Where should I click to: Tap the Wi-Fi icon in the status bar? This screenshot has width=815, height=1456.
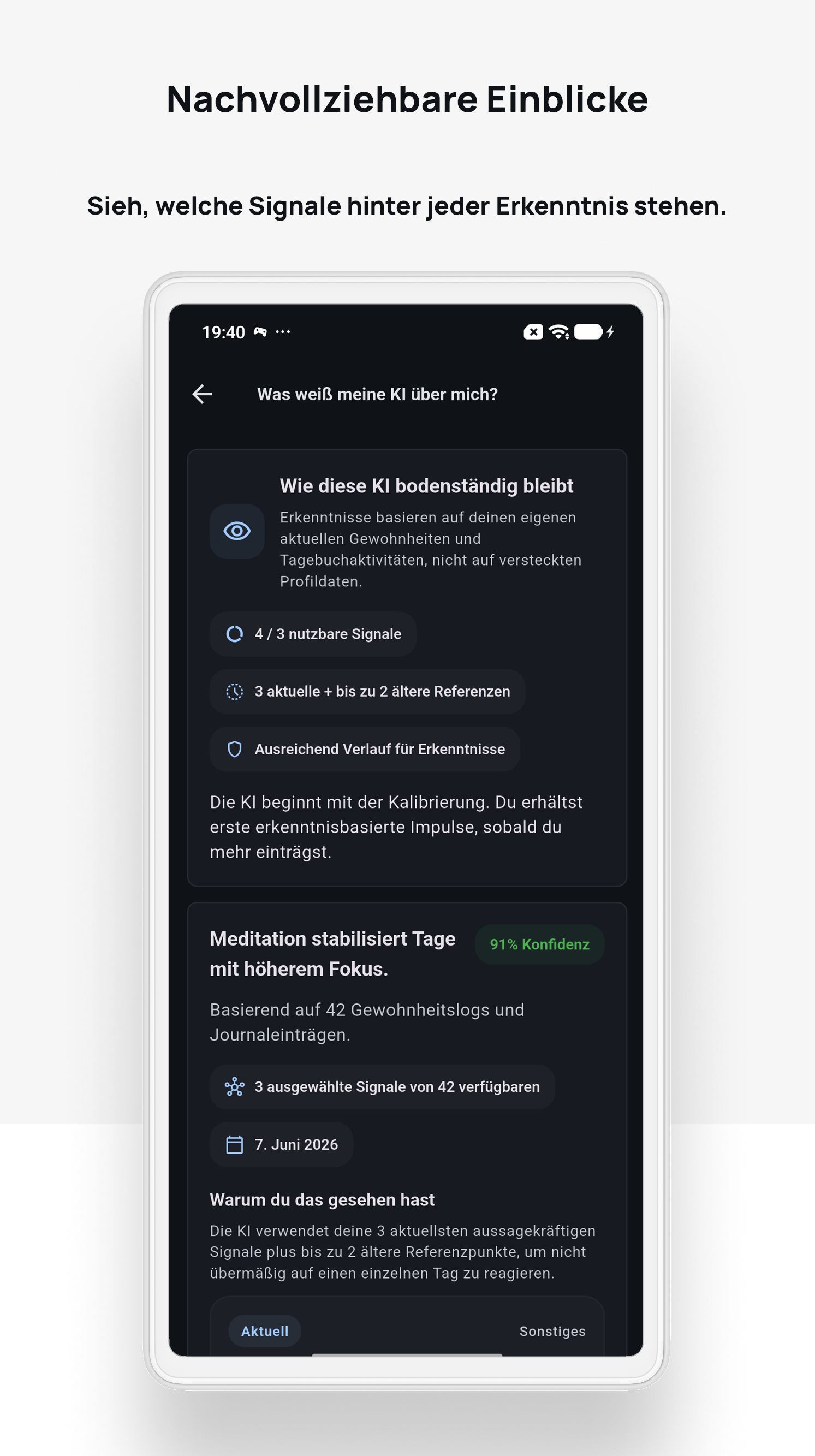(x=559, y=332)
